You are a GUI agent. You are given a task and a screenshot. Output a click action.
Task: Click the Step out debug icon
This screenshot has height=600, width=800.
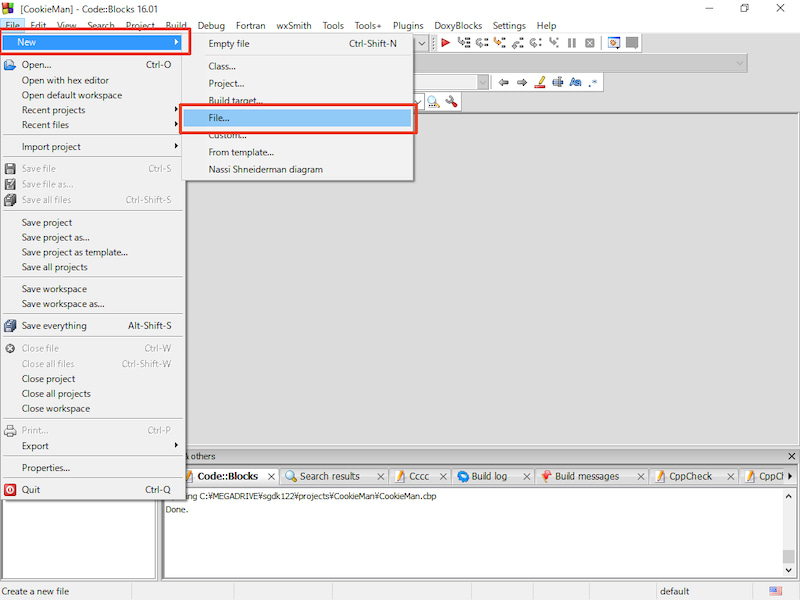click(x=518, y=43)
